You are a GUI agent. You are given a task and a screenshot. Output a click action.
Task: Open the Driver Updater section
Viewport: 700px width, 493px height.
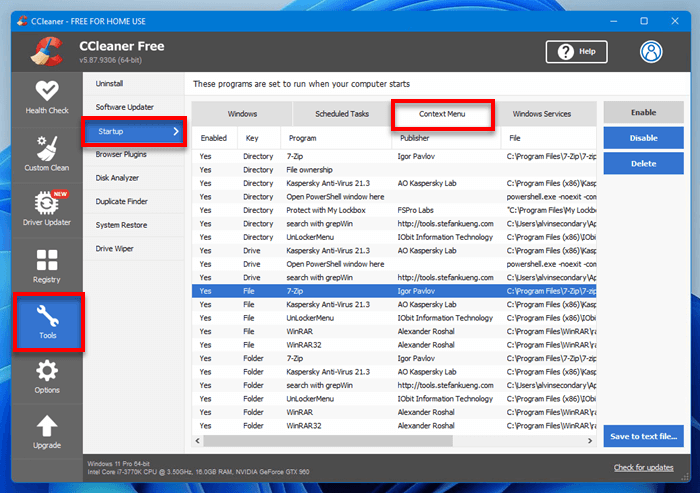coord(47,209)
